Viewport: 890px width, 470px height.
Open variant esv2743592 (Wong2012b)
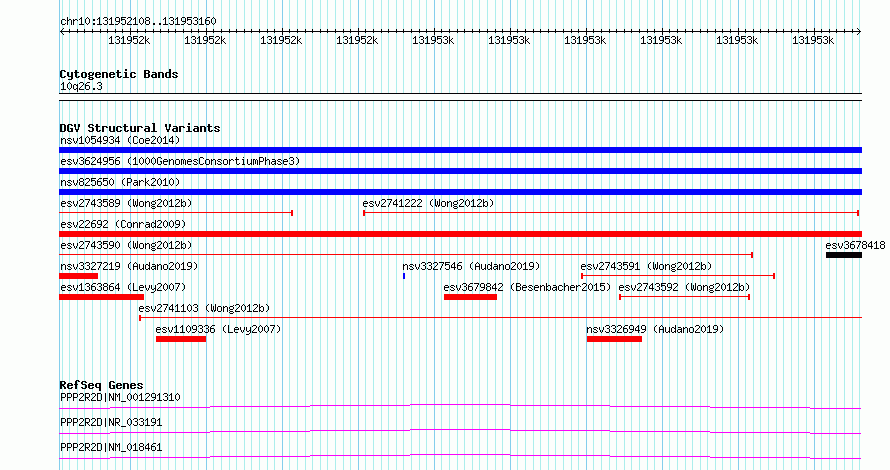[684, 287]
